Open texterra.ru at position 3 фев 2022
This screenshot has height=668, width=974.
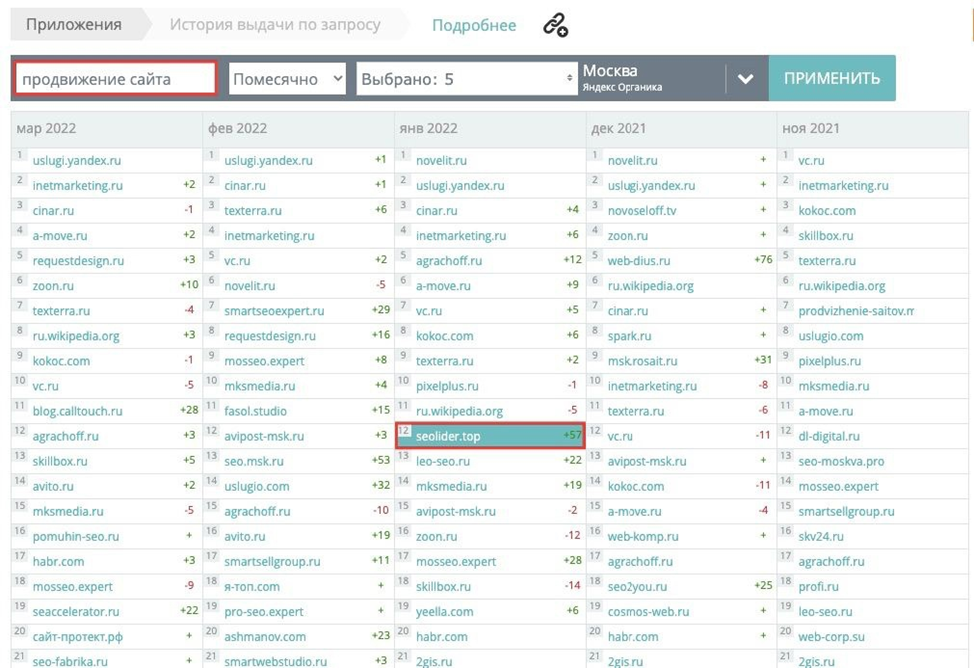pos(252,211)
